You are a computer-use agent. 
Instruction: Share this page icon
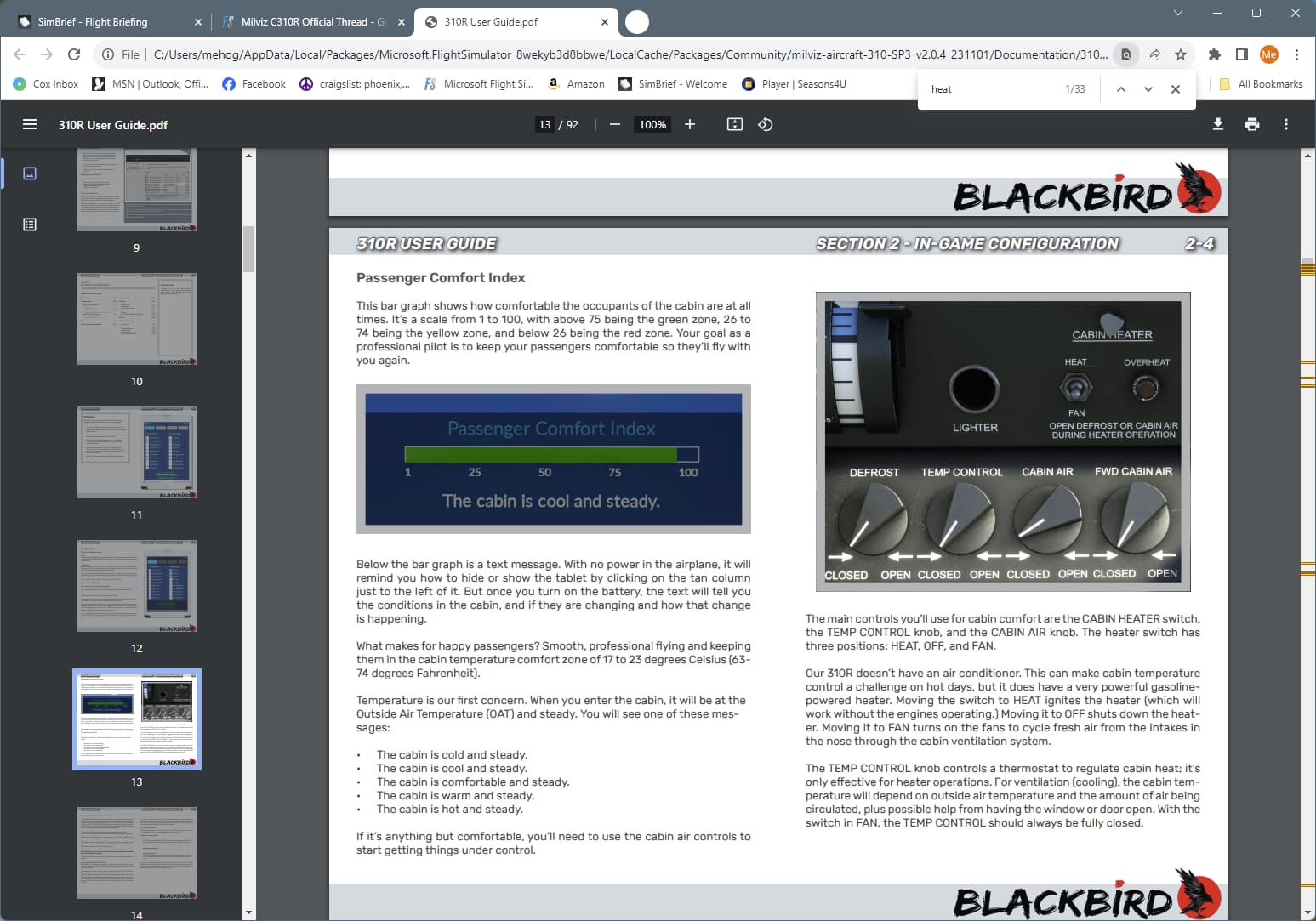point(1154,54)
